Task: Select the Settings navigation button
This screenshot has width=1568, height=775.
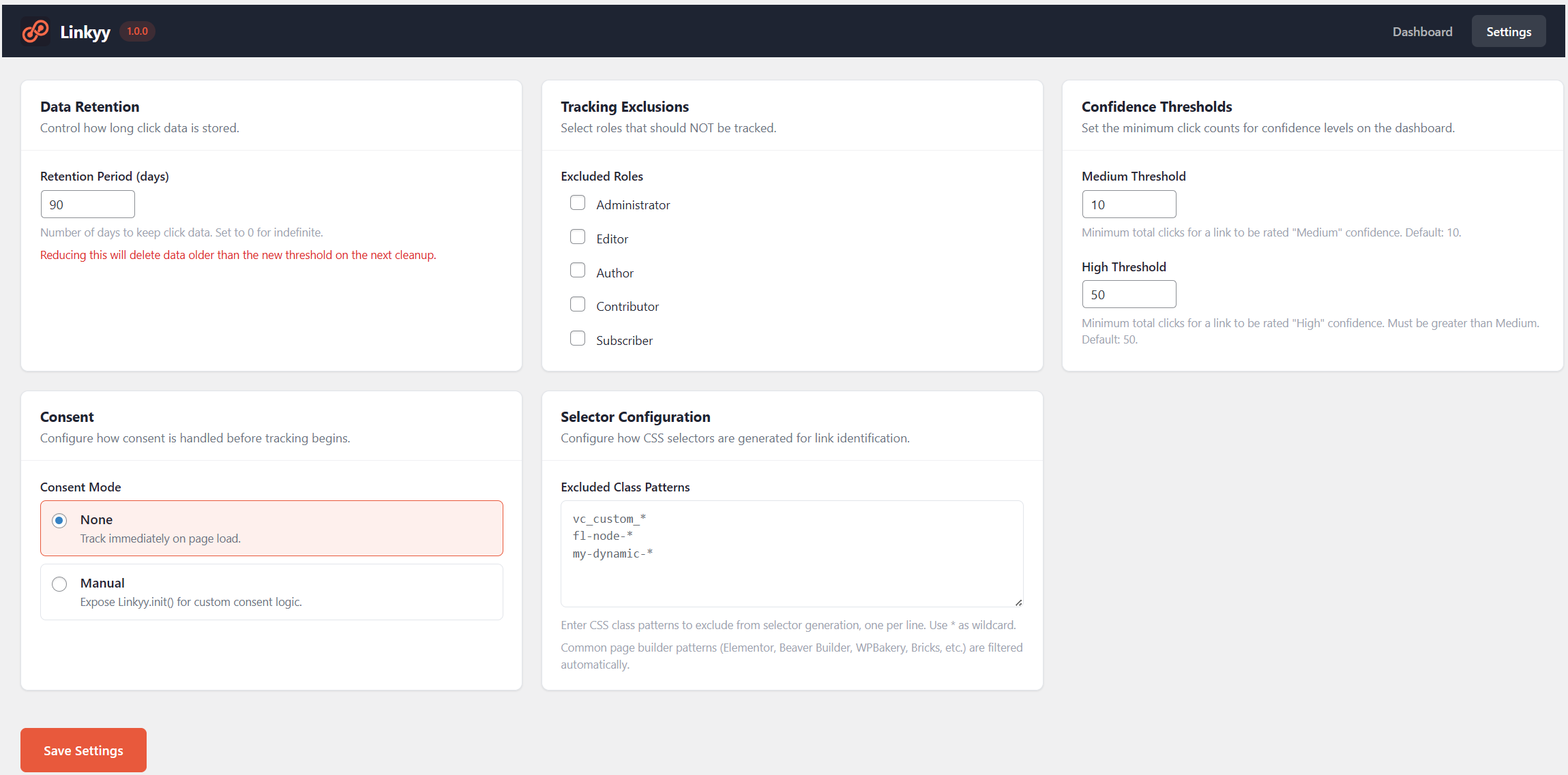Action: 1508,31
